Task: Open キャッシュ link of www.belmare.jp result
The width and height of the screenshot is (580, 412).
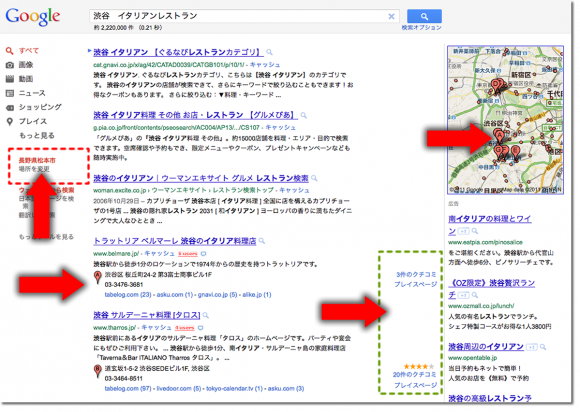Action: (159, 253)
